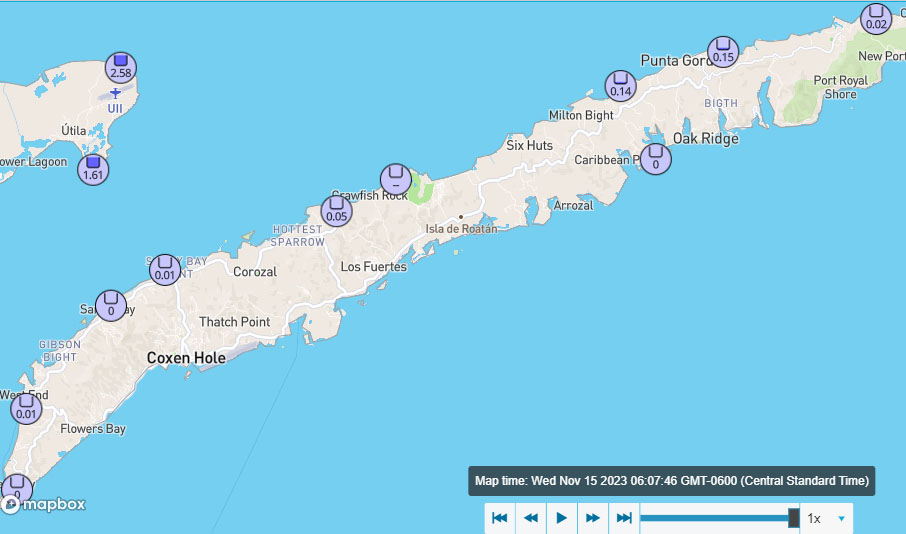Jump to last frame of animation
The height and width of the screenshot is (534, 906).
pyautogui.click(x=624, y=518)
